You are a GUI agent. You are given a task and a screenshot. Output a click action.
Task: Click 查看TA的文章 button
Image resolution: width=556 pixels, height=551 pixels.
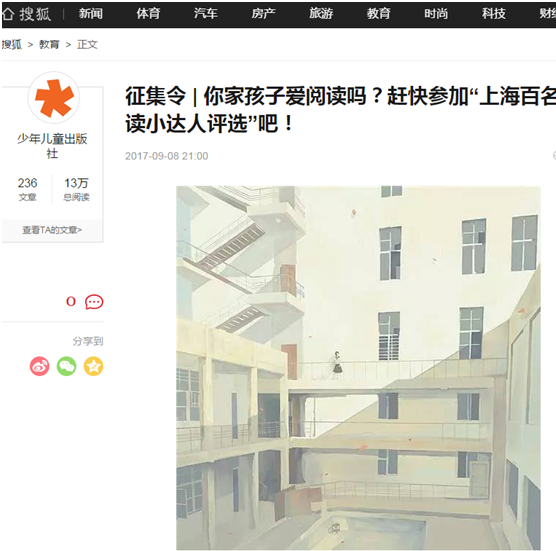coord(52,230)
